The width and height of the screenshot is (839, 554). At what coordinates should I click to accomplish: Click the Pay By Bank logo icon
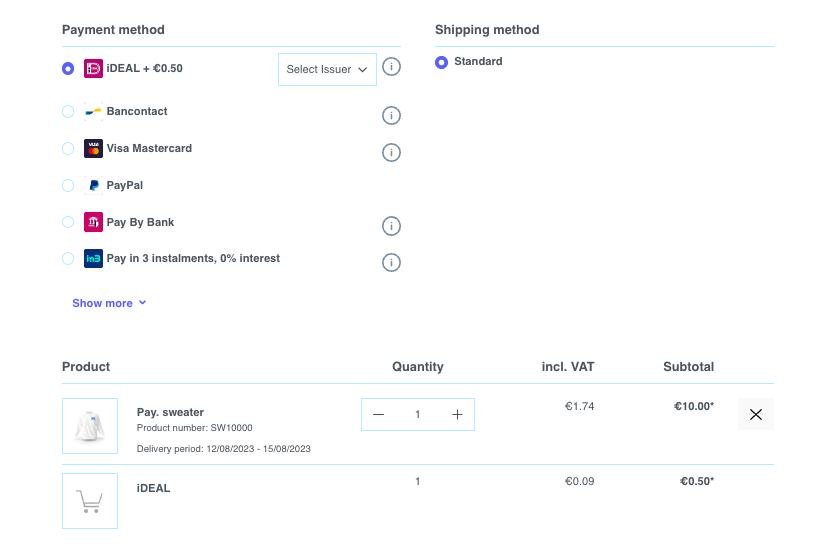pyautogui.click(x=93, y=222)
